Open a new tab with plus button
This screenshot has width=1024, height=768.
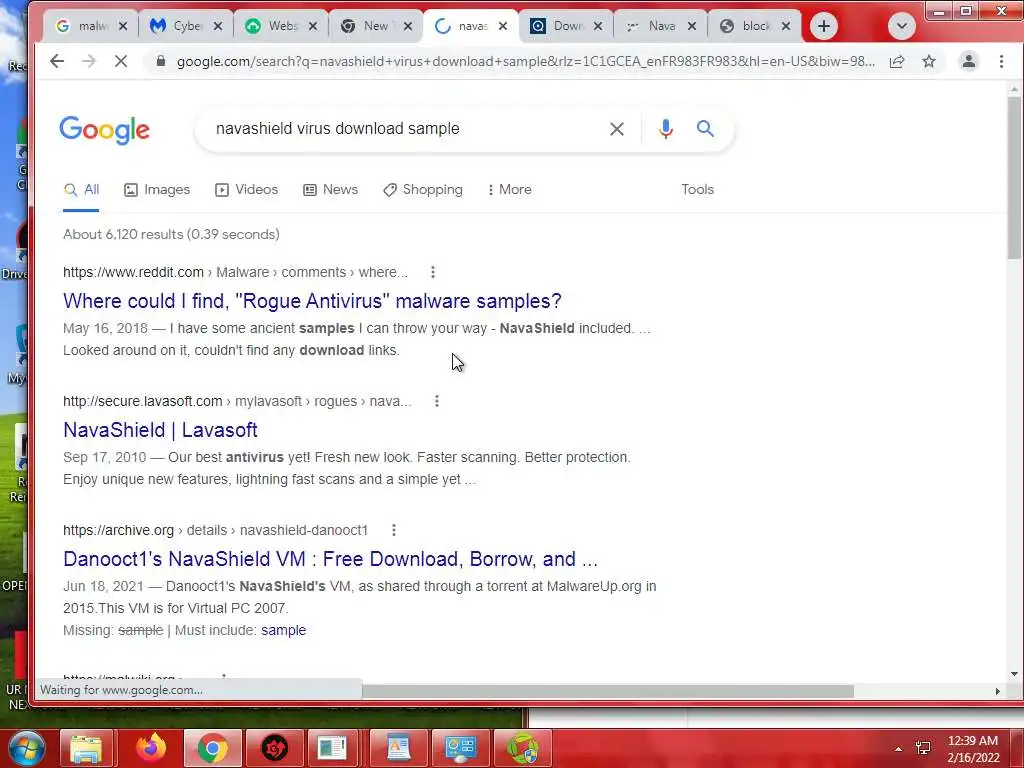coord(824,26)
